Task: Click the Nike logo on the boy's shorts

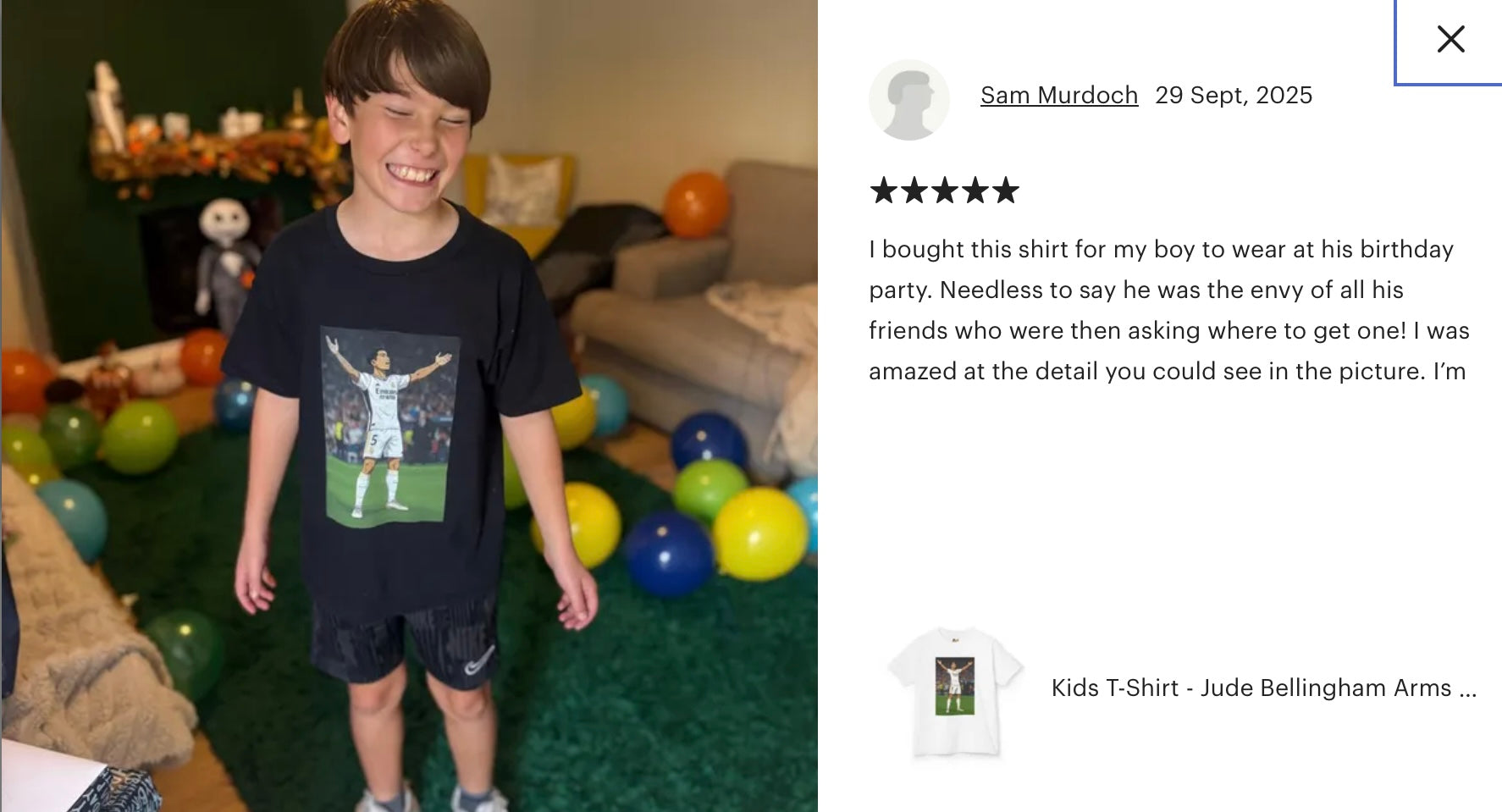Action: coord(479,660)
